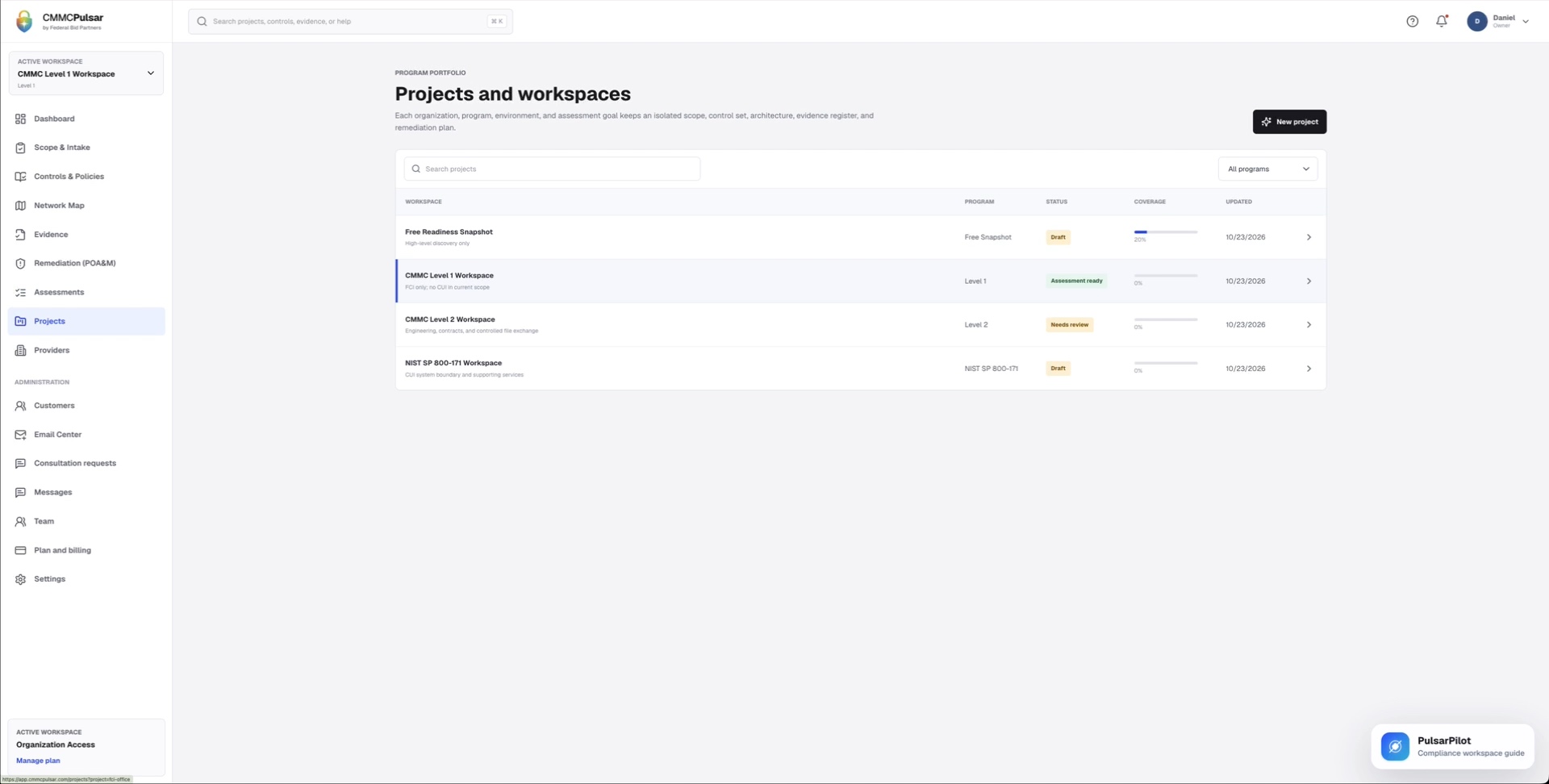Click the UPDATED column header
The height and width of the screenshot is (784, 1549).
(1238, 202)
